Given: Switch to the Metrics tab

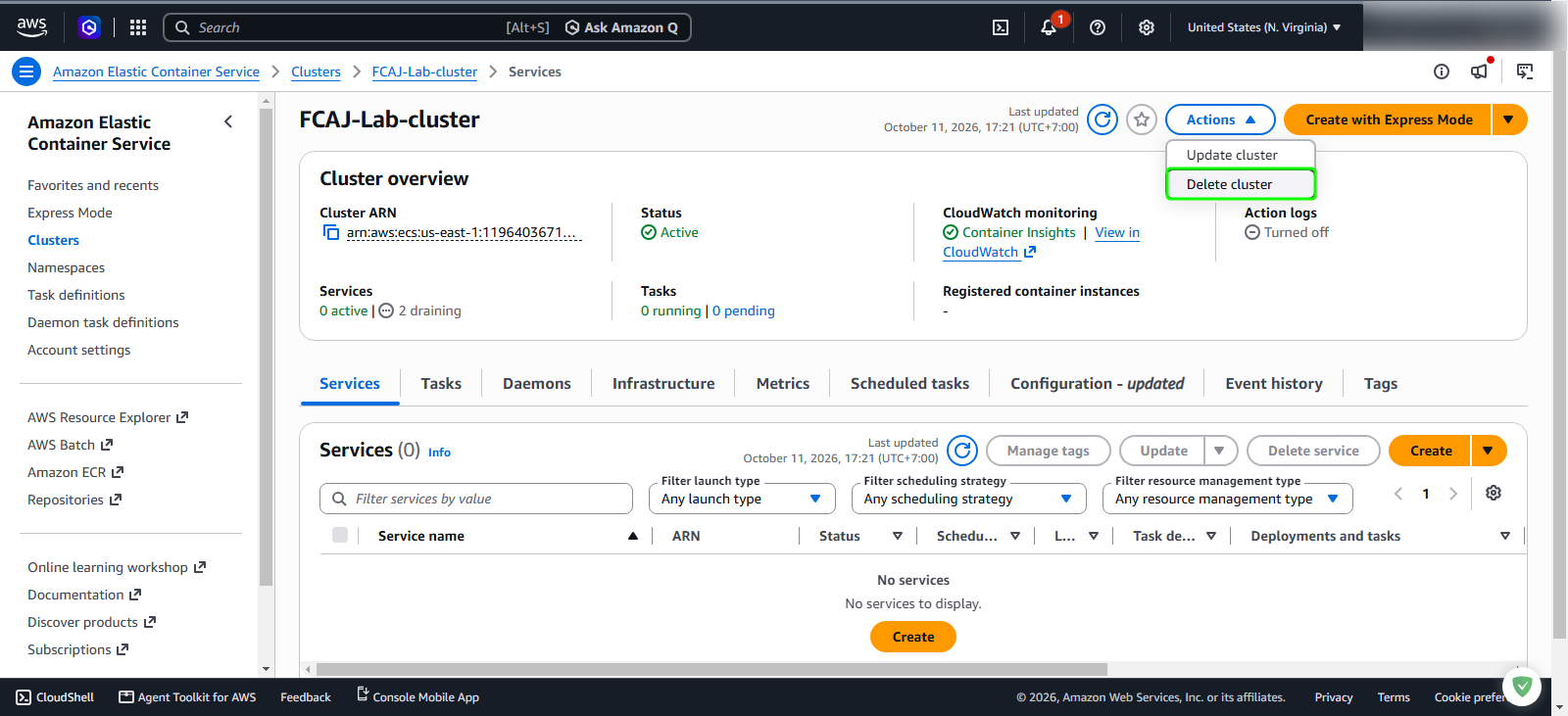Looking at the screenshot, I should 783,384.
